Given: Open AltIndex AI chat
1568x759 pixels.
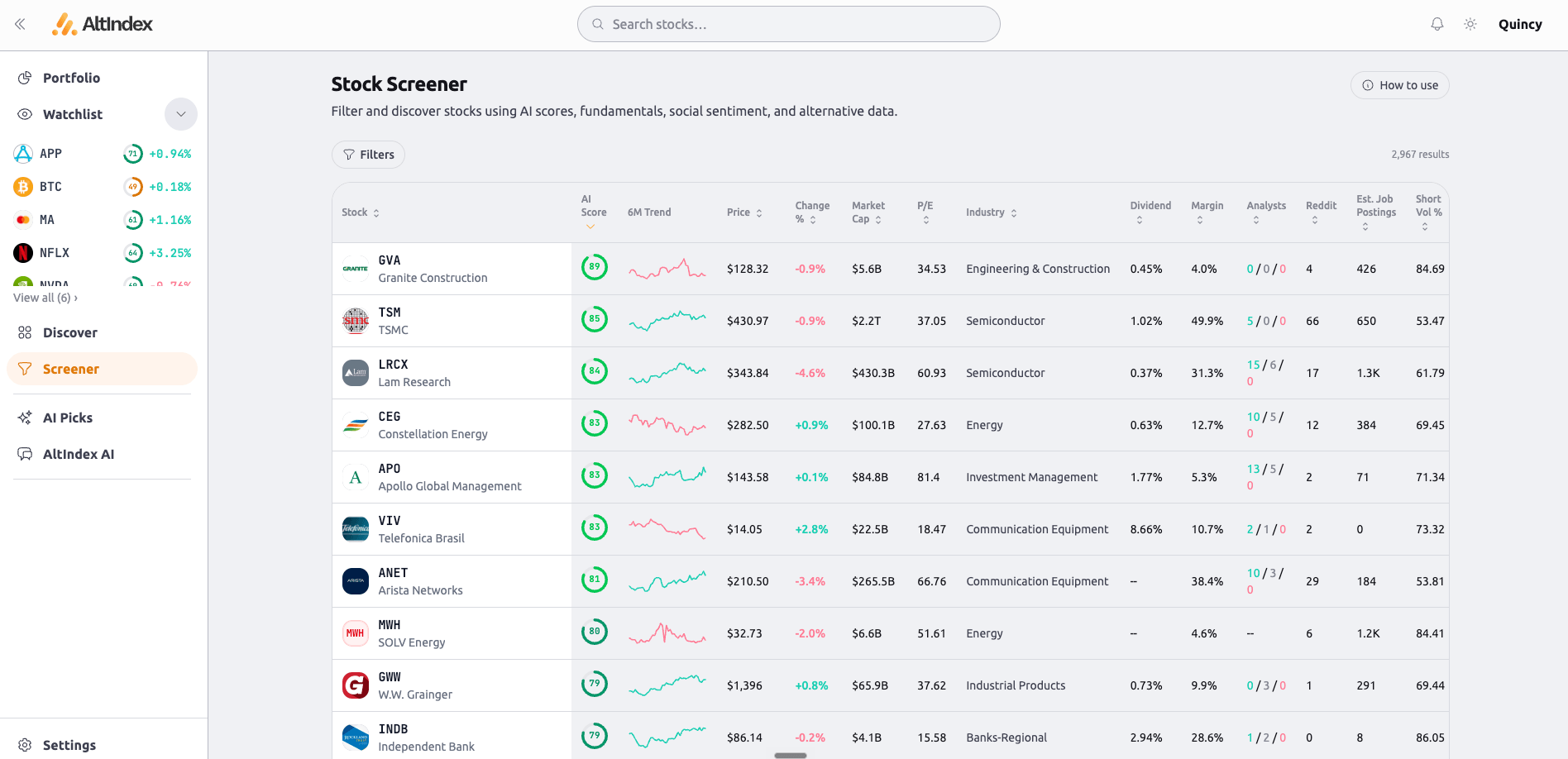Looking at the screenshot, I should [103, 454].
